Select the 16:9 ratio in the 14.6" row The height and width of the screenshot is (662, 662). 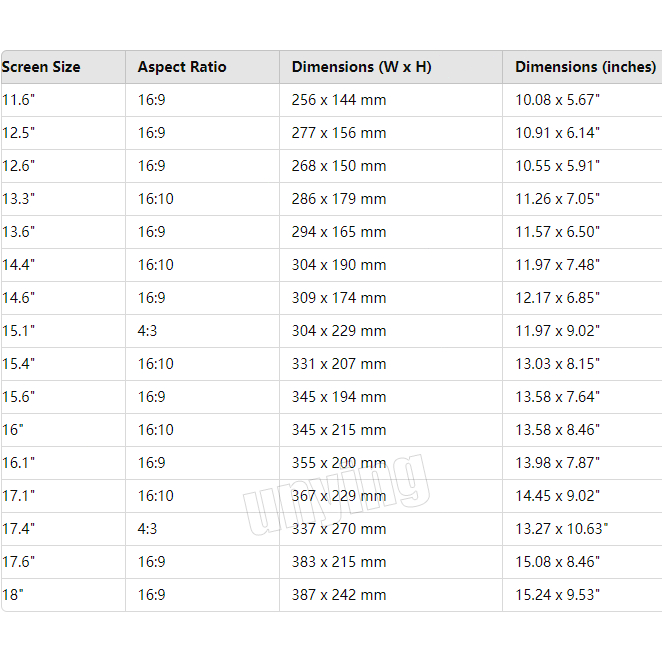pos(152,298)
